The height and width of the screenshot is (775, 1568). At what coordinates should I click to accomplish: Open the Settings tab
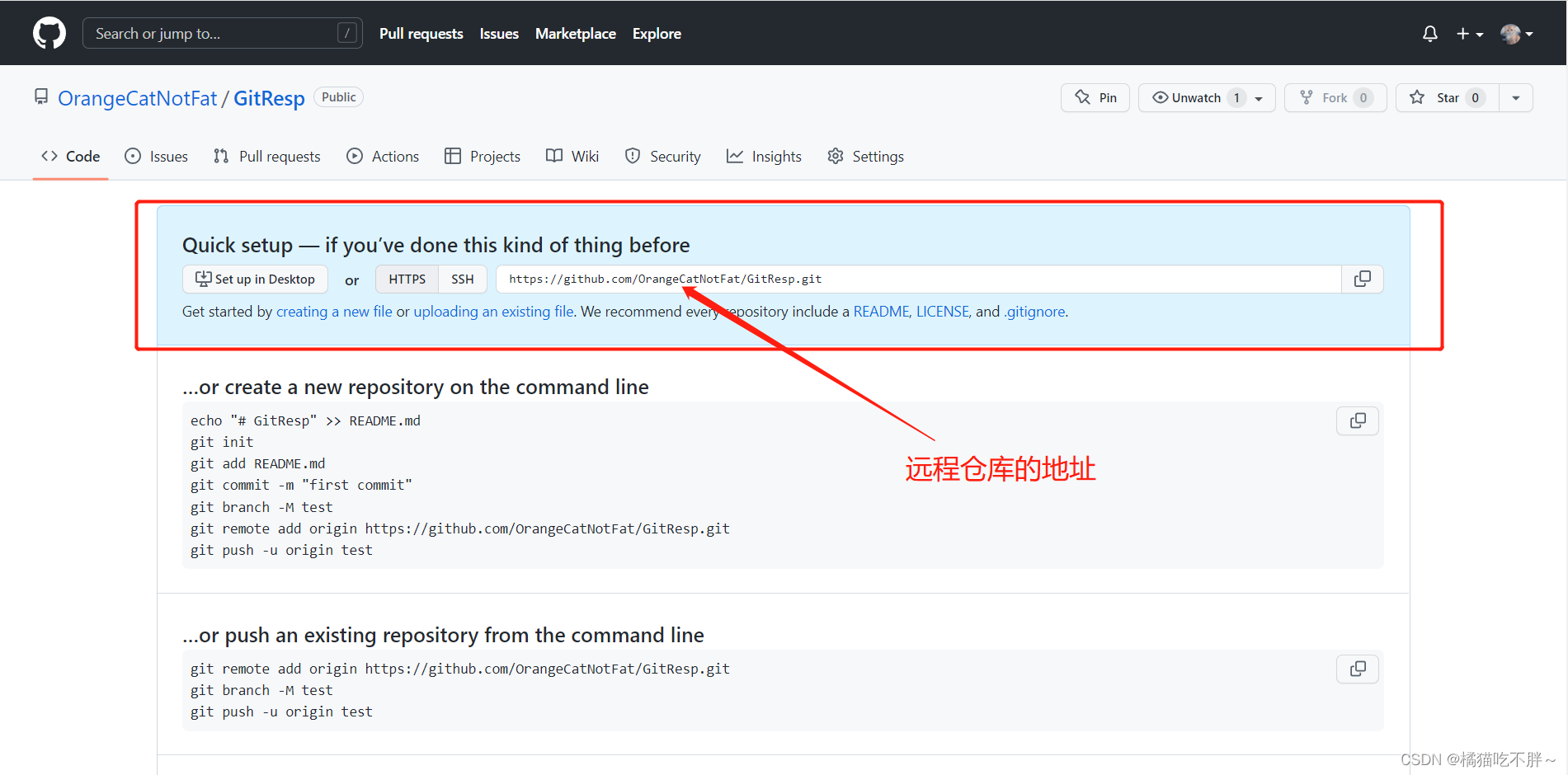865,156
